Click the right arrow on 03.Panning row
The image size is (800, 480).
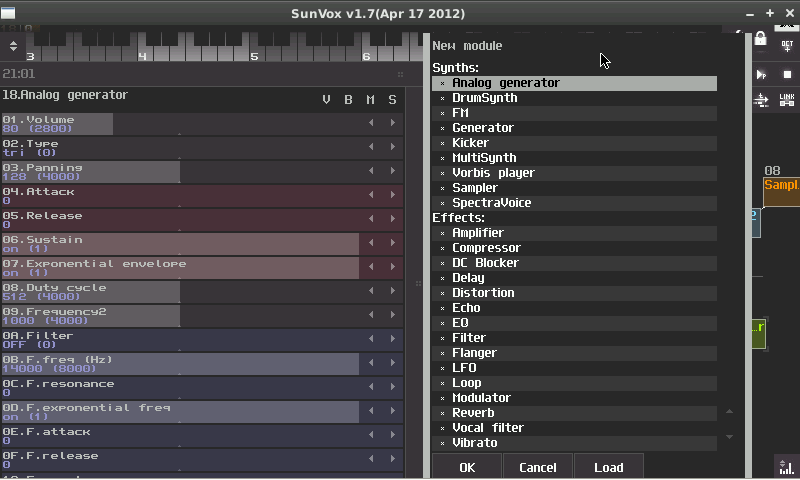tap(392, 170)
